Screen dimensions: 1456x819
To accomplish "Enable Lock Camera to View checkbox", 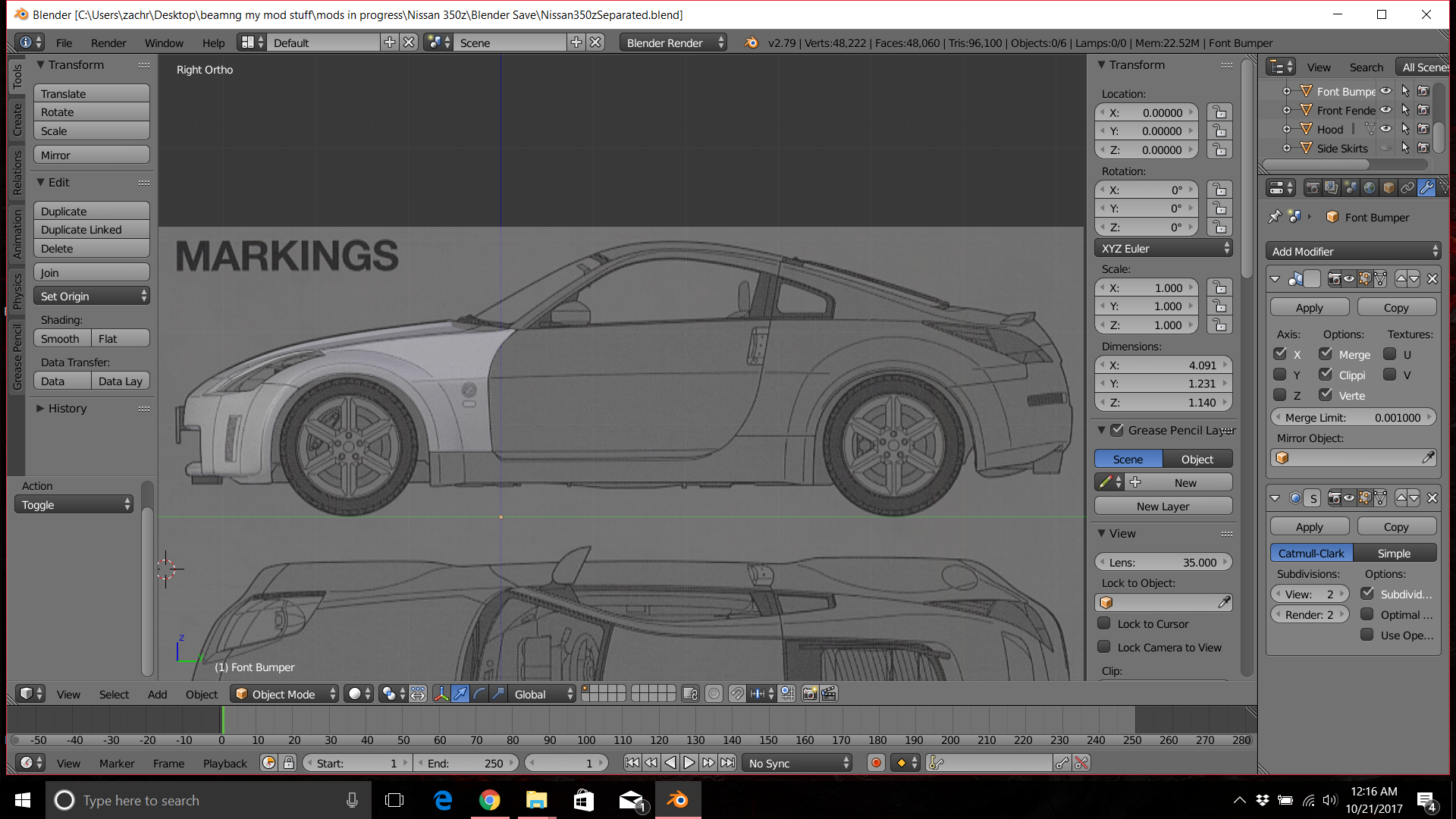I will tap(1104, 647).
